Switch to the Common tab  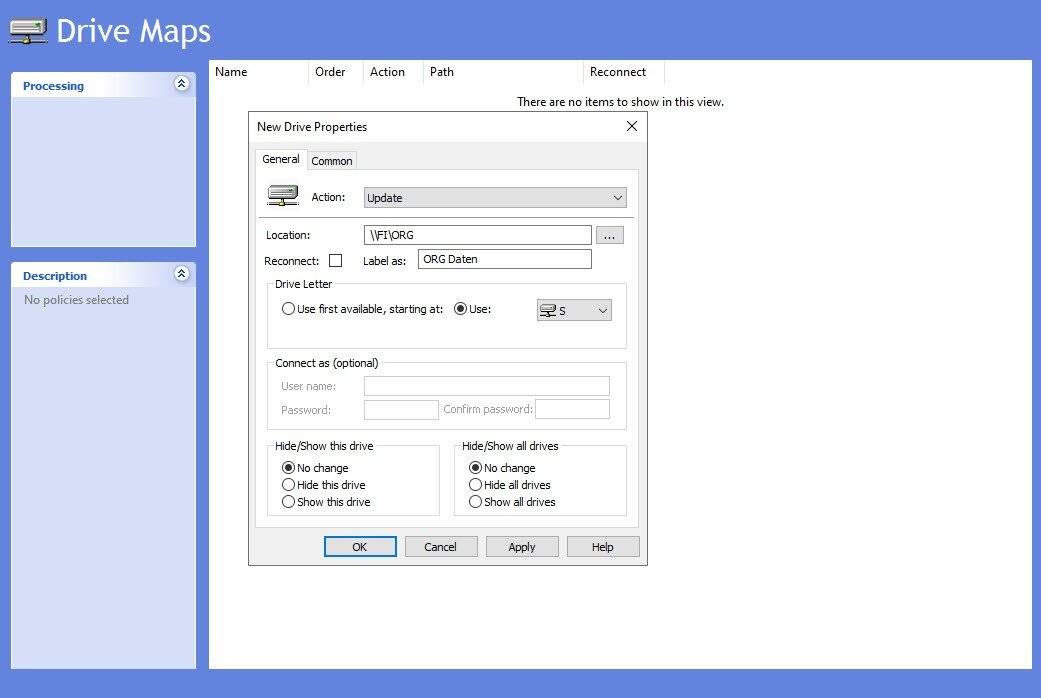(332, 161)
